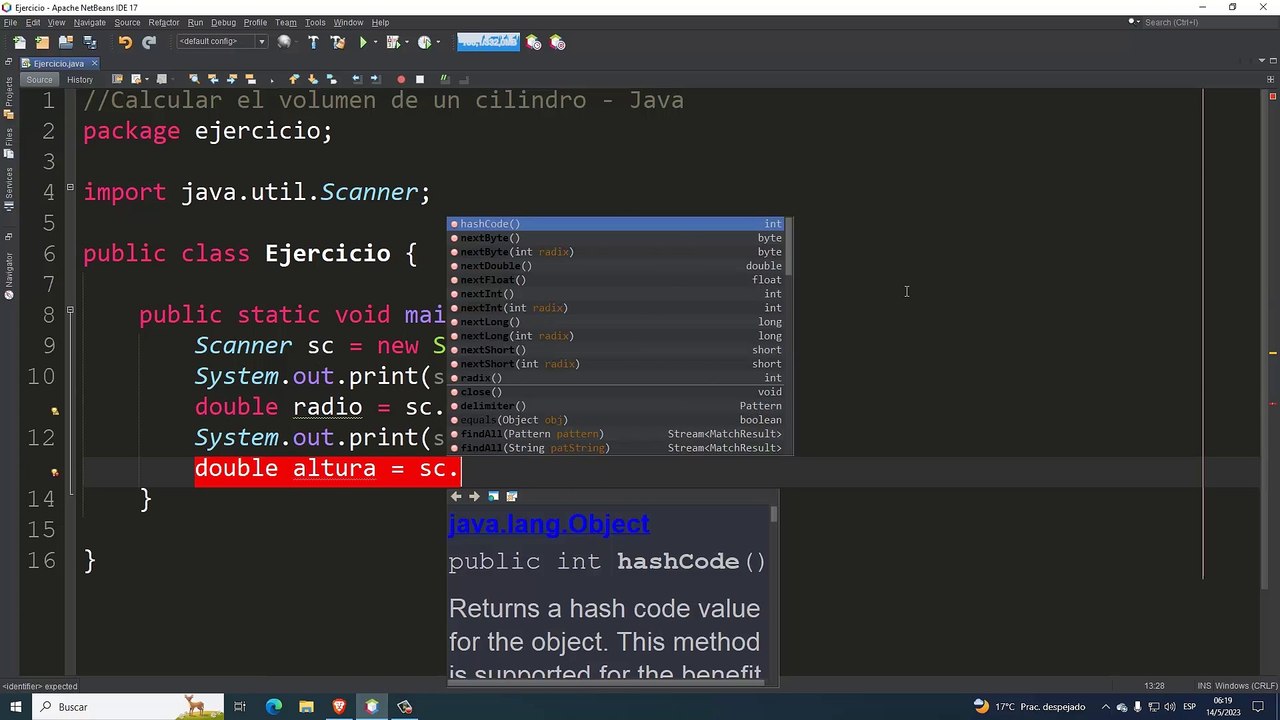Shift line left icon
This screenshot has height=720, width=1280.
point(357,79)
